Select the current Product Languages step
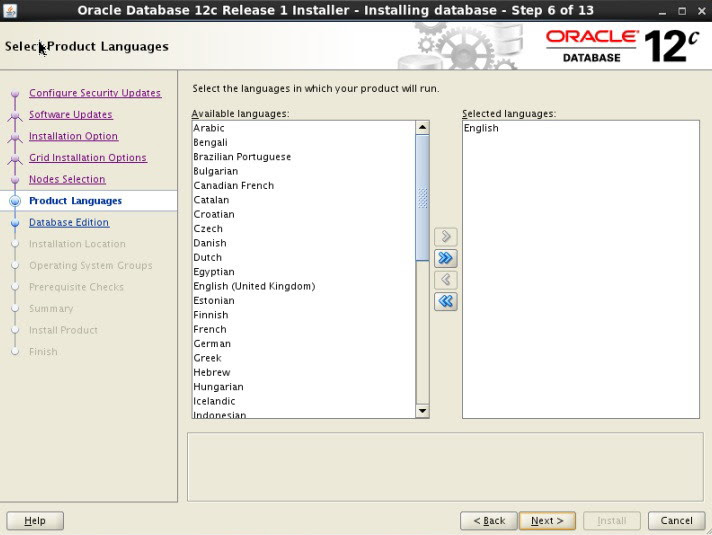The height and width of the screenshot is (535, 712). coord(75,201)
